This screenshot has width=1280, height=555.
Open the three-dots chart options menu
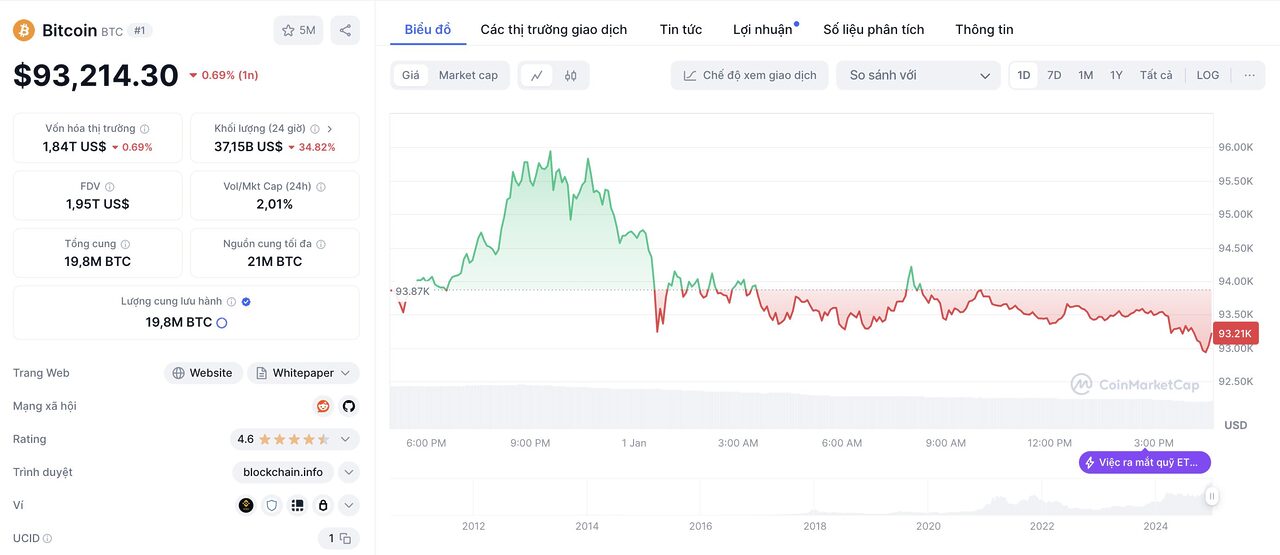pos(1249,75)
